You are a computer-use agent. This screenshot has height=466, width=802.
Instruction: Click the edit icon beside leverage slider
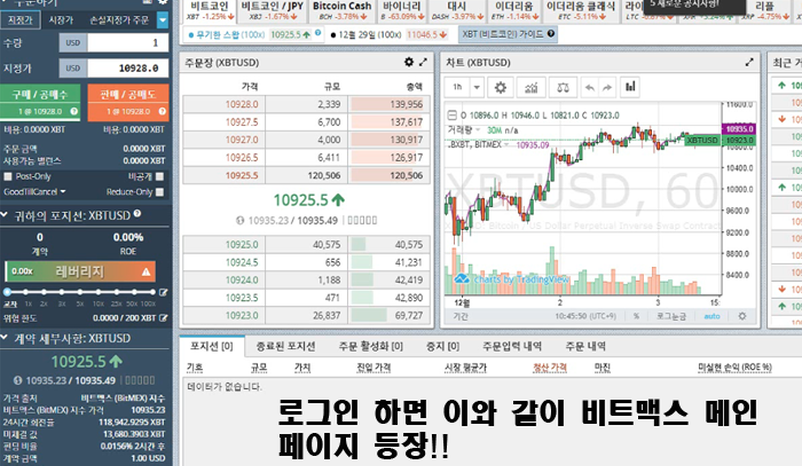coord(164,292)
